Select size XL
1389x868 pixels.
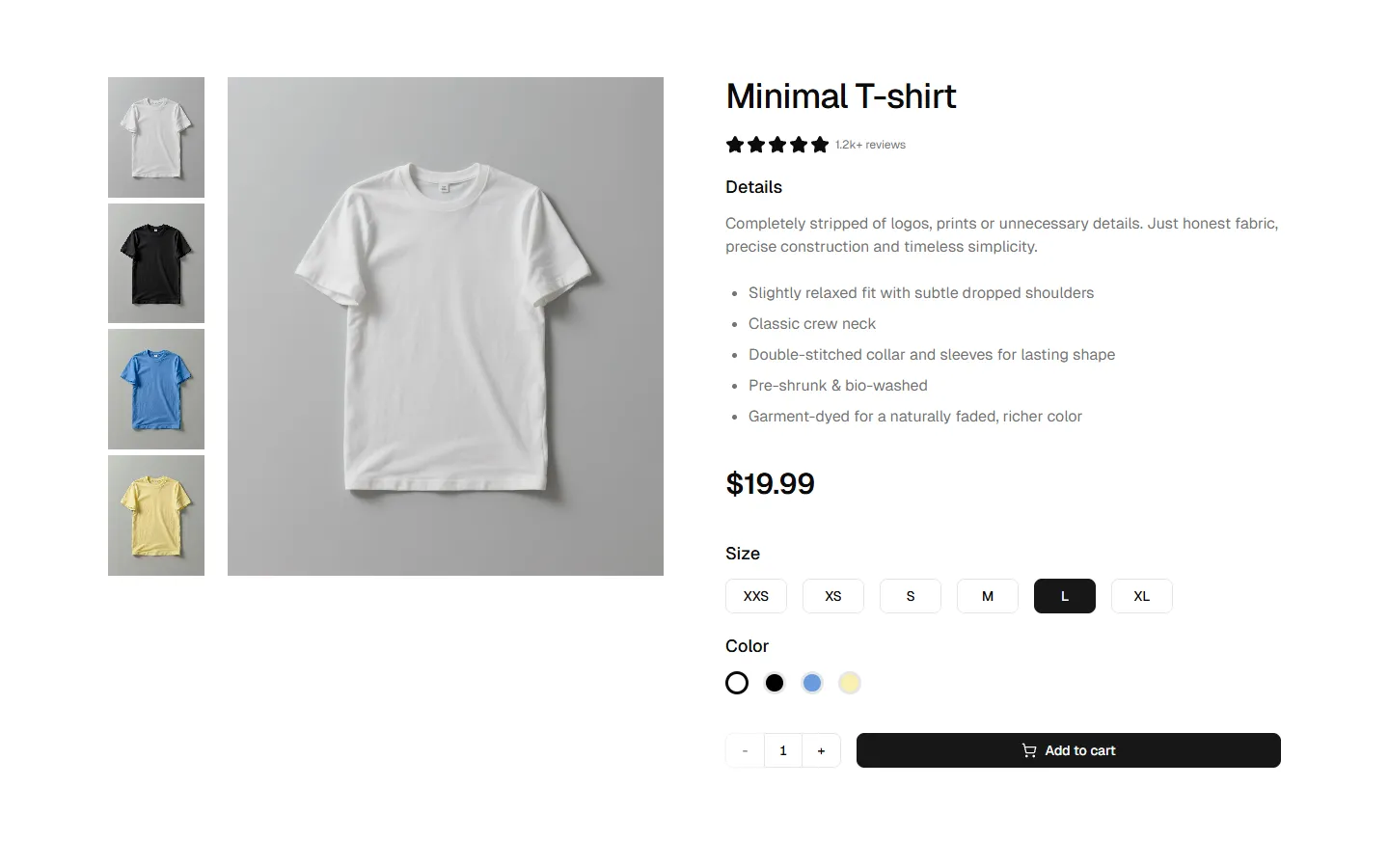point(1141,596)
